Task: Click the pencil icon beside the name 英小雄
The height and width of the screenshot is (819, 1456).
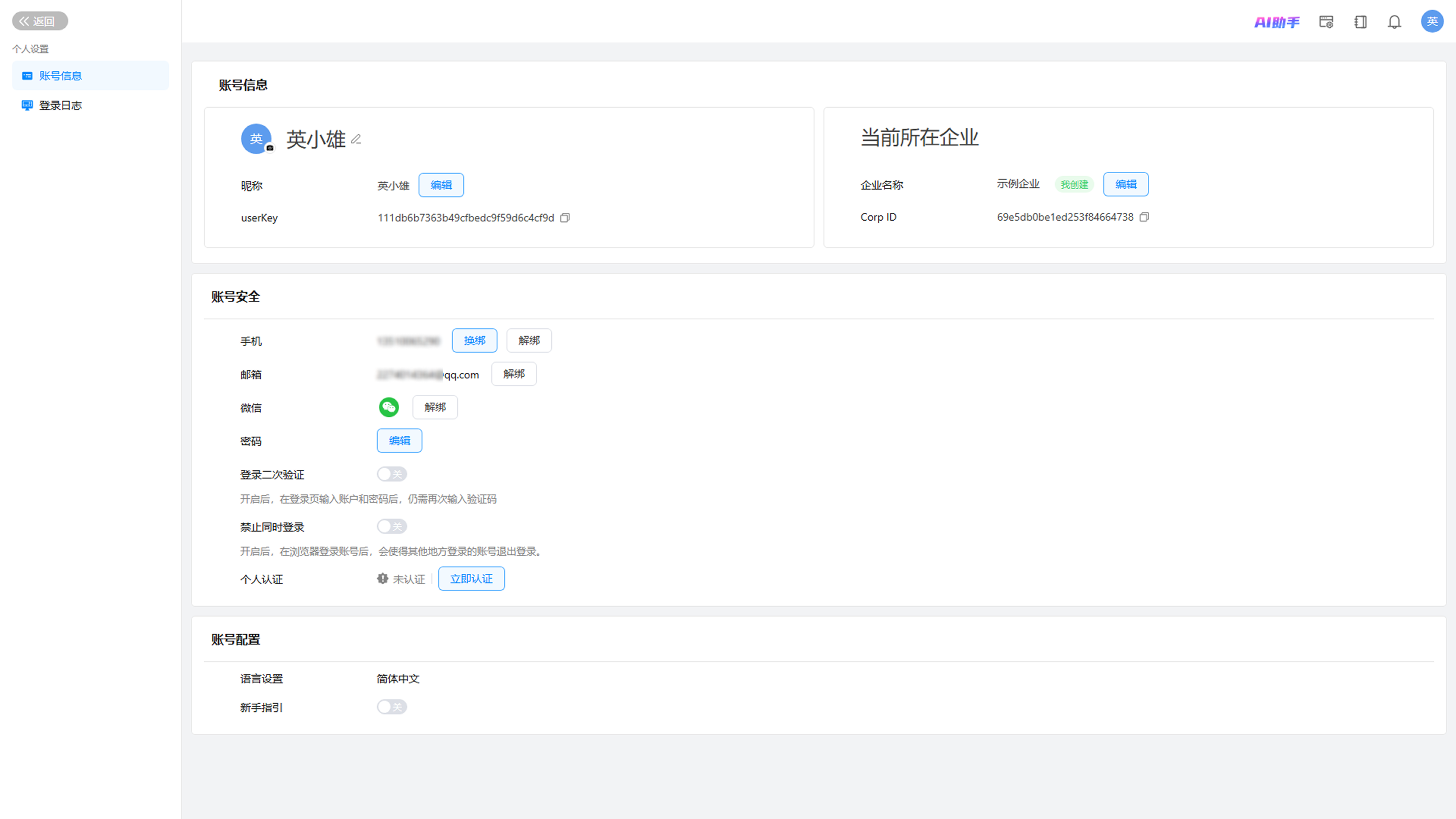Action: pyautogui.click(x=356, y=139)
